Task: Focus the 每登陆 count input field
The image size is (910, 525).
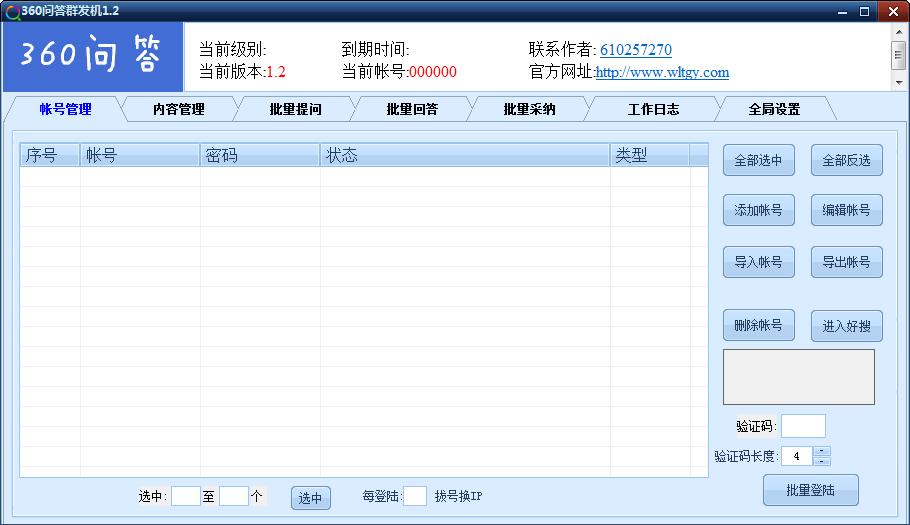Action: [415, 496]
